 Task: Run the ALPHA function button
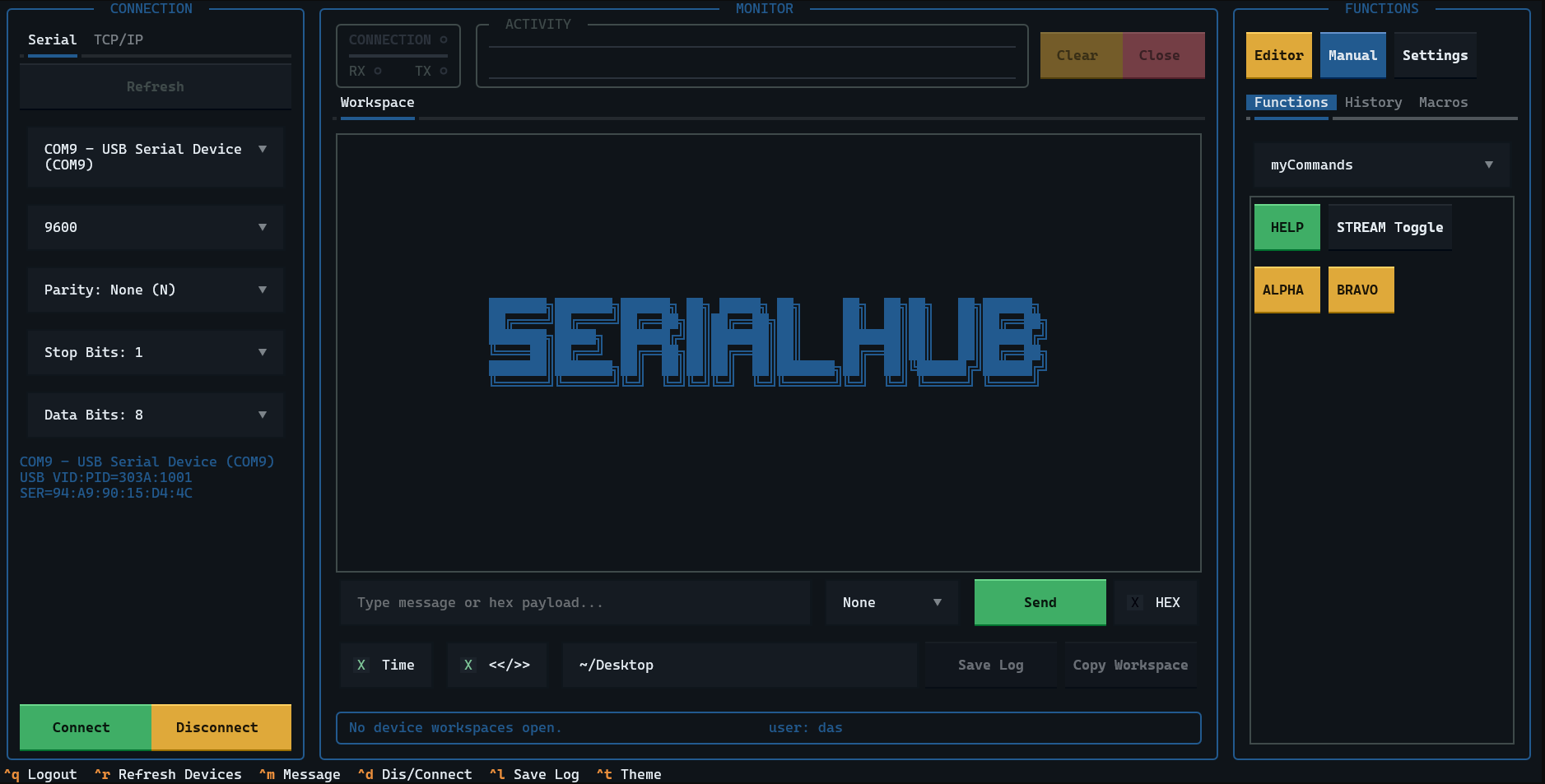[1287, 290]
